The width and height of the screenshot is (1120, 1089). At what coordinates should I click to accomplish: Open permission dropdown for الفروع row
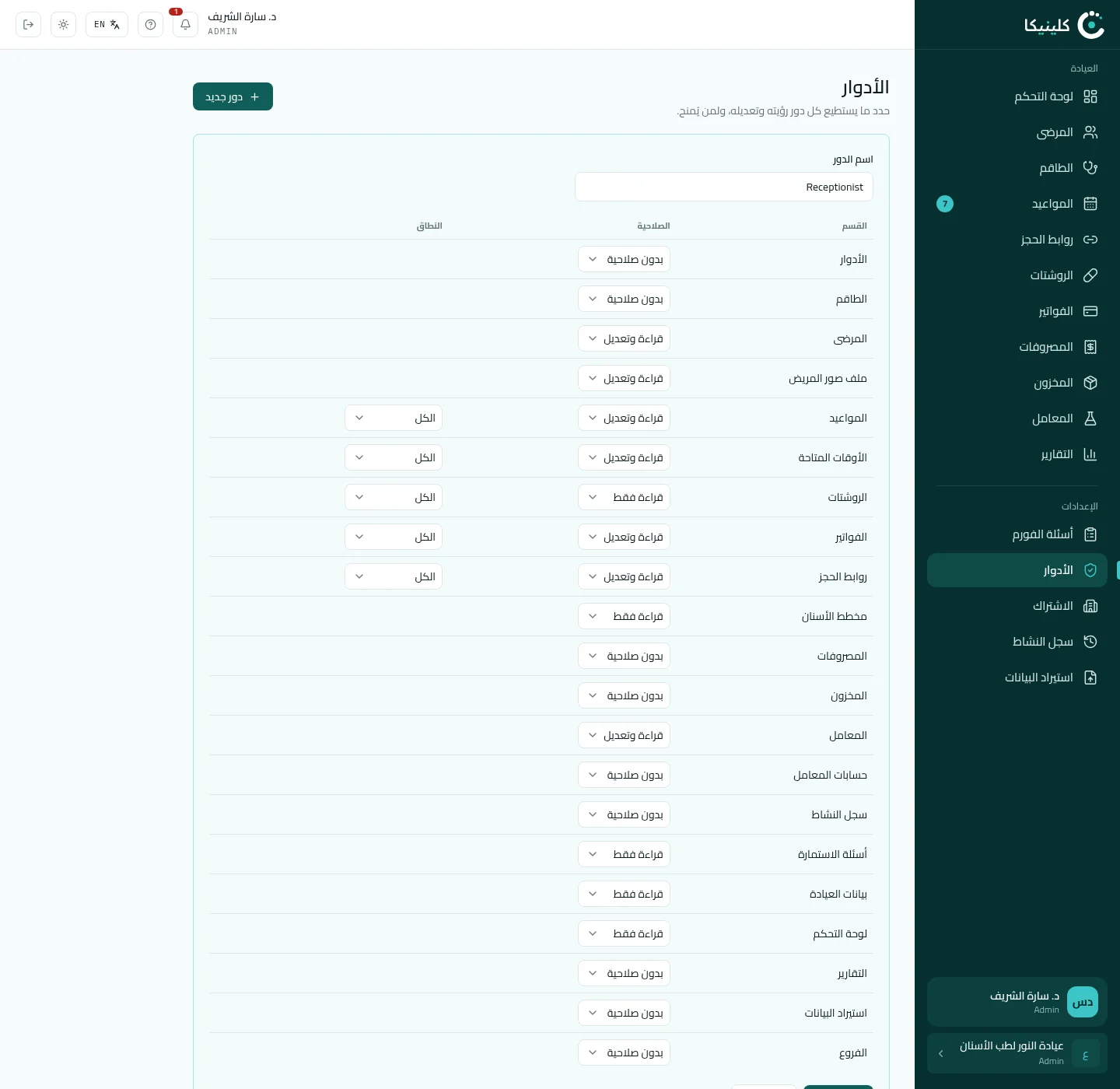[x=624, y=1052]
